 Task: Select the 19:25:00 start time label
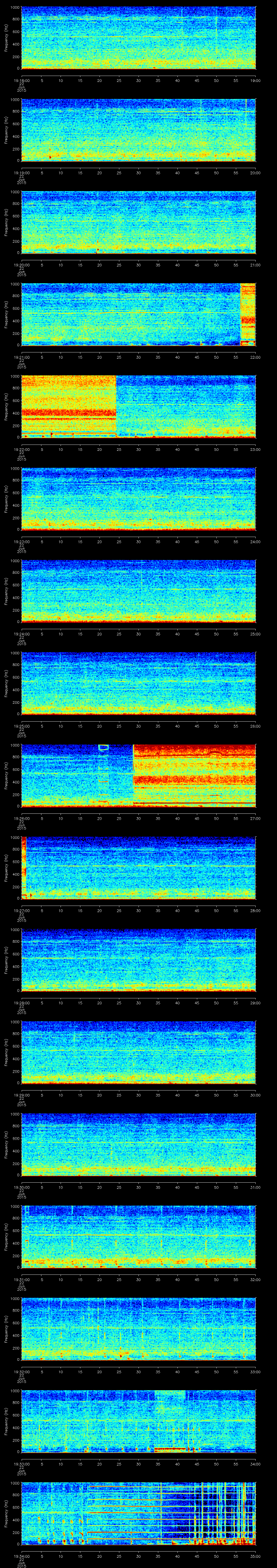tap(21, 726)
